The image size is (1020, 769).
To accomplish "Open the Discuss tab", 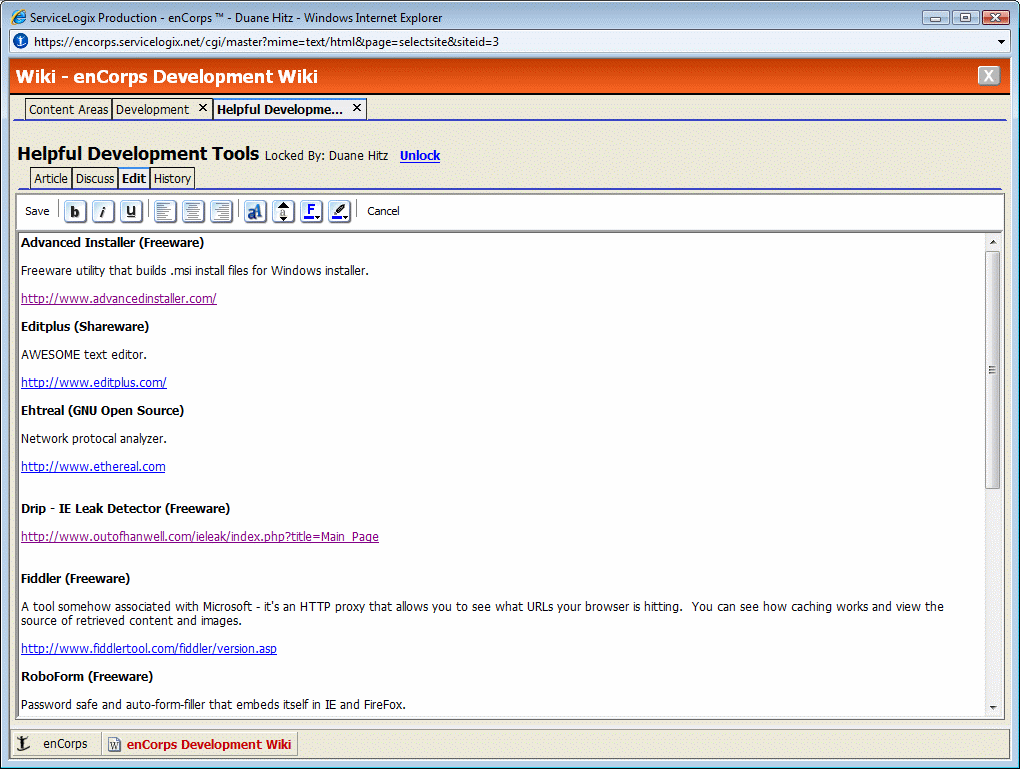I will (95, 178).
